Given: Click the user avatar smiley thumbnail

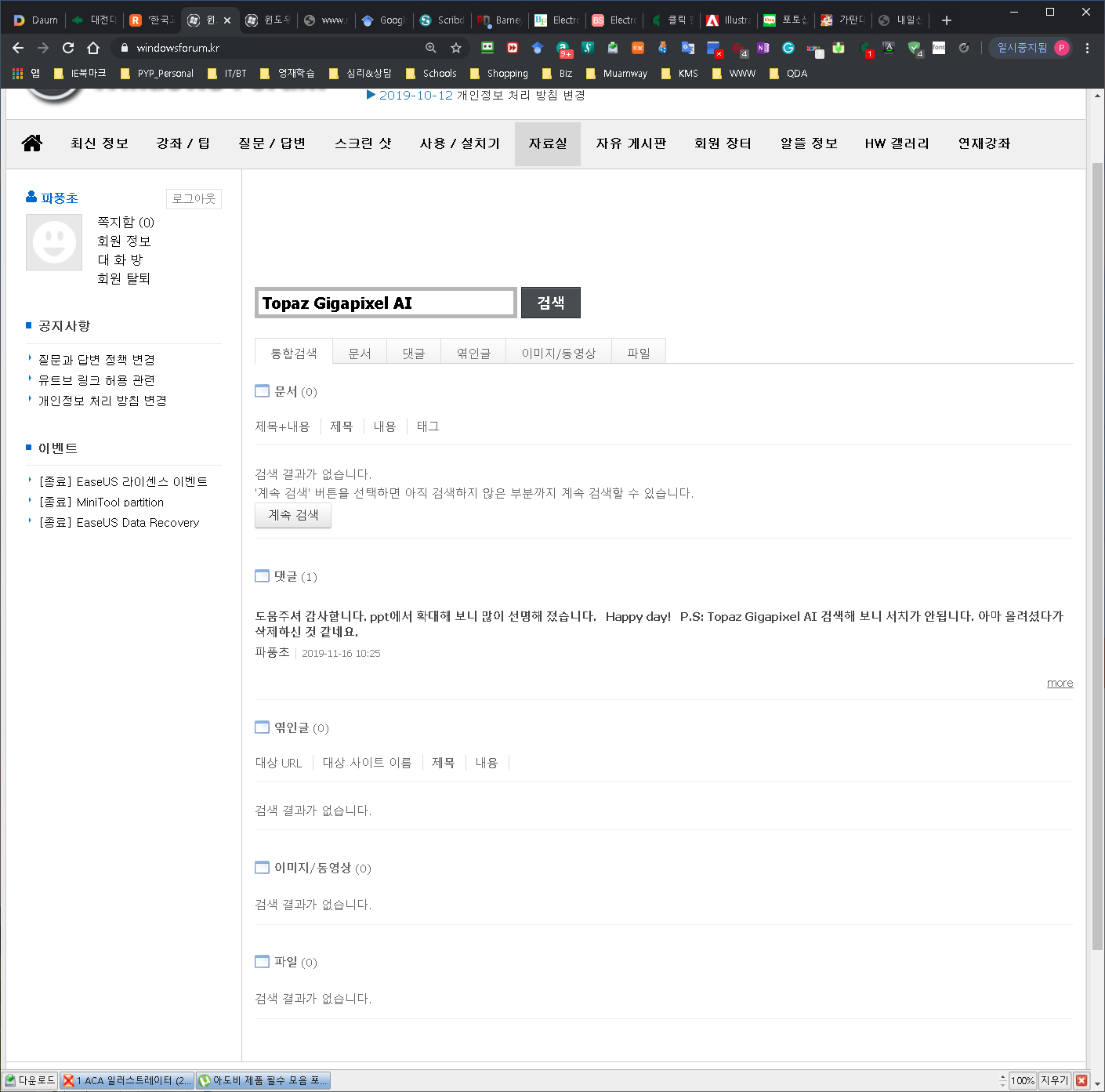Looking at the screenshot, I should pos(54,242).
